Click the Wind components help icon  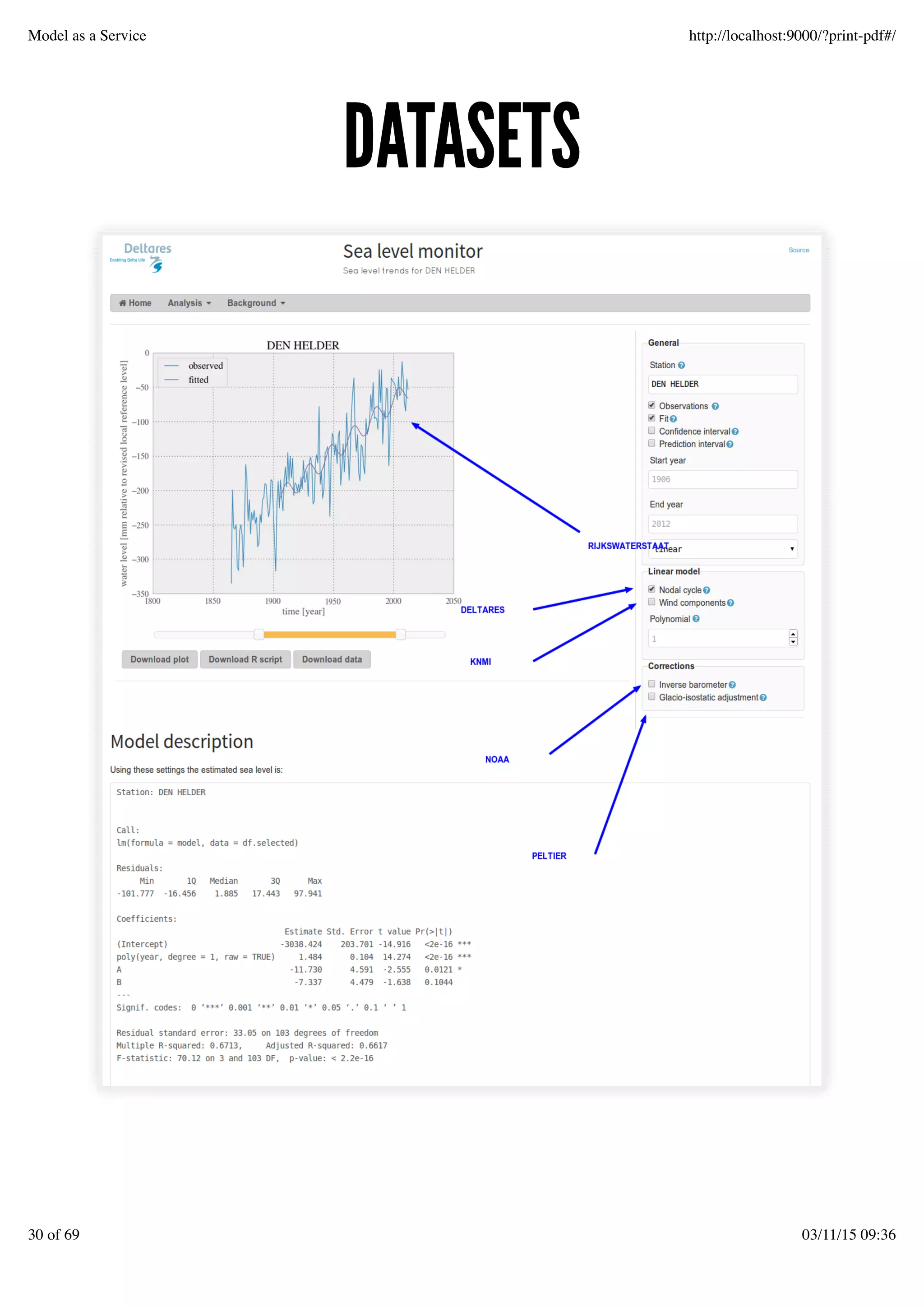pyautogui.click(x=730, y=603)
